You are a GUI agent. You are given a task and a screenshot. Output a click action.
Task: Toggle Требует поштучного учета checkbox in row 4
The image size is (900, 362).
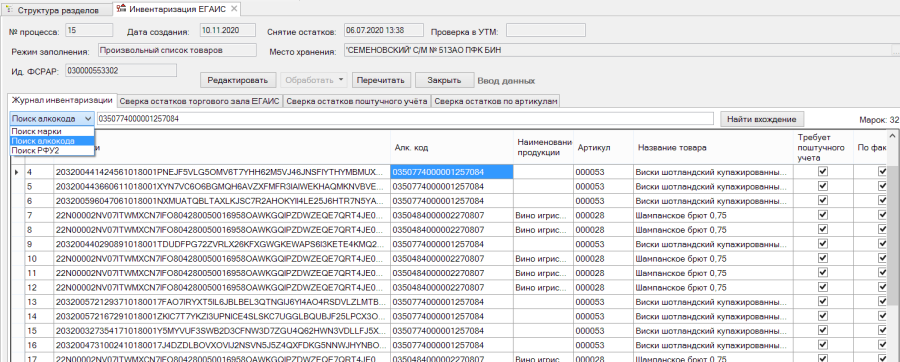(823, 171)
